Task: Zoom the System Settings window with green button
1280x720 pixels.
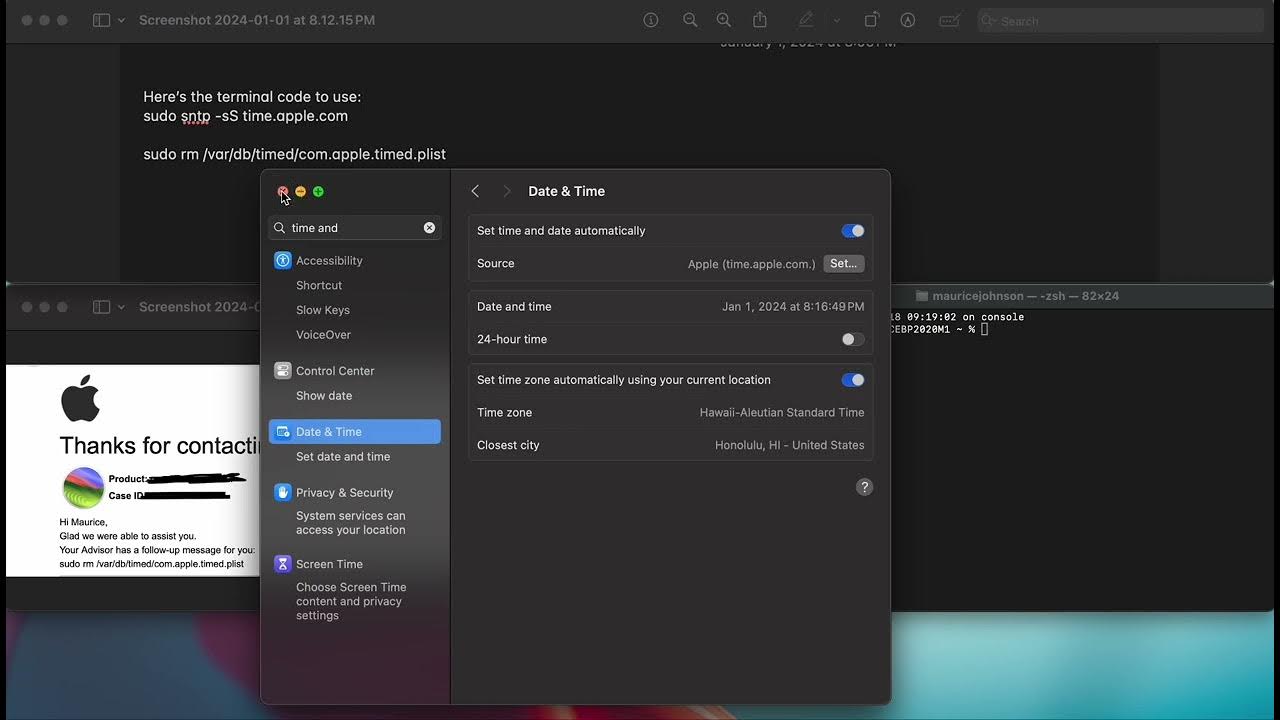Action: click(x=318, y=192)
